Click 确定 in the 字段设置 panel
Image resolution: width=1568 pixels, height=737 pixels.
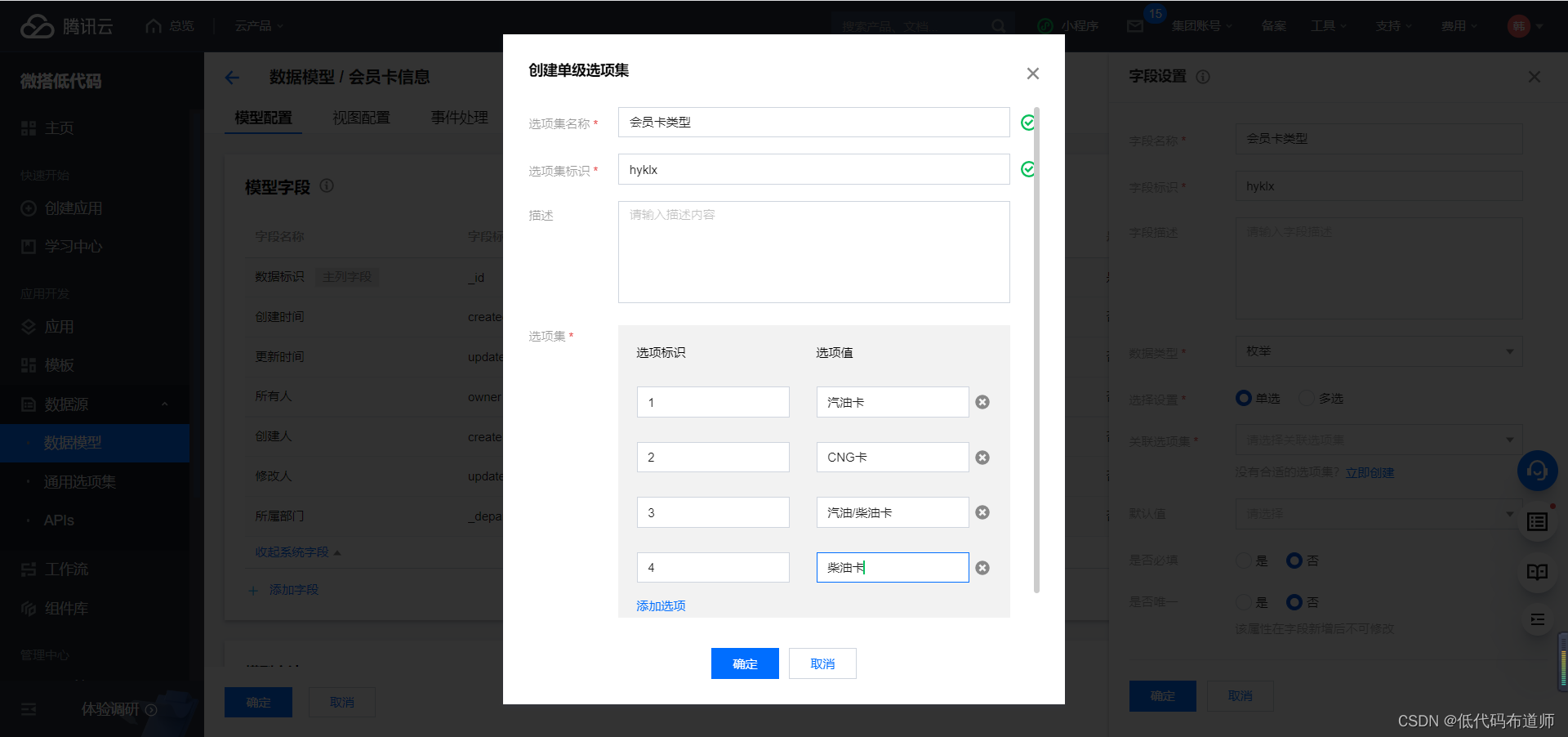coord(1163,696)
